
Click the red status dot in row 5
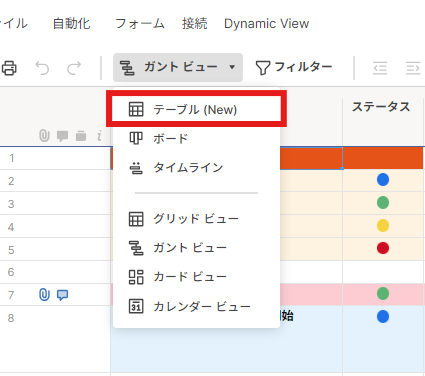coord(383,248)
